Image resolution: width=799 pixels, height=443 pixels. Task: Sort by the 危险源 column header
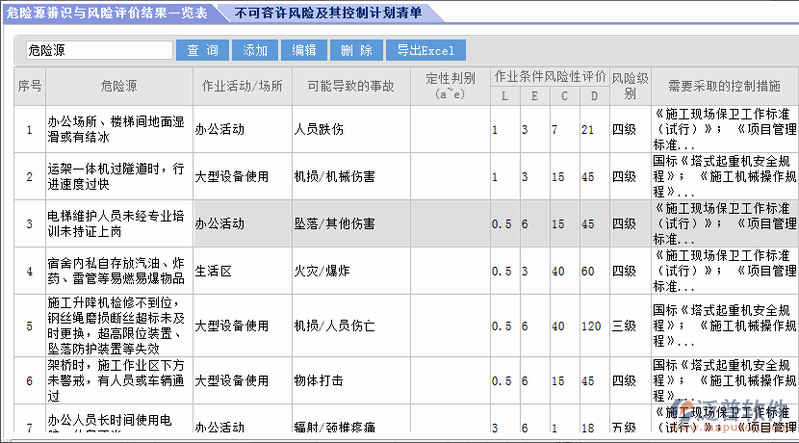coord(119,86)
